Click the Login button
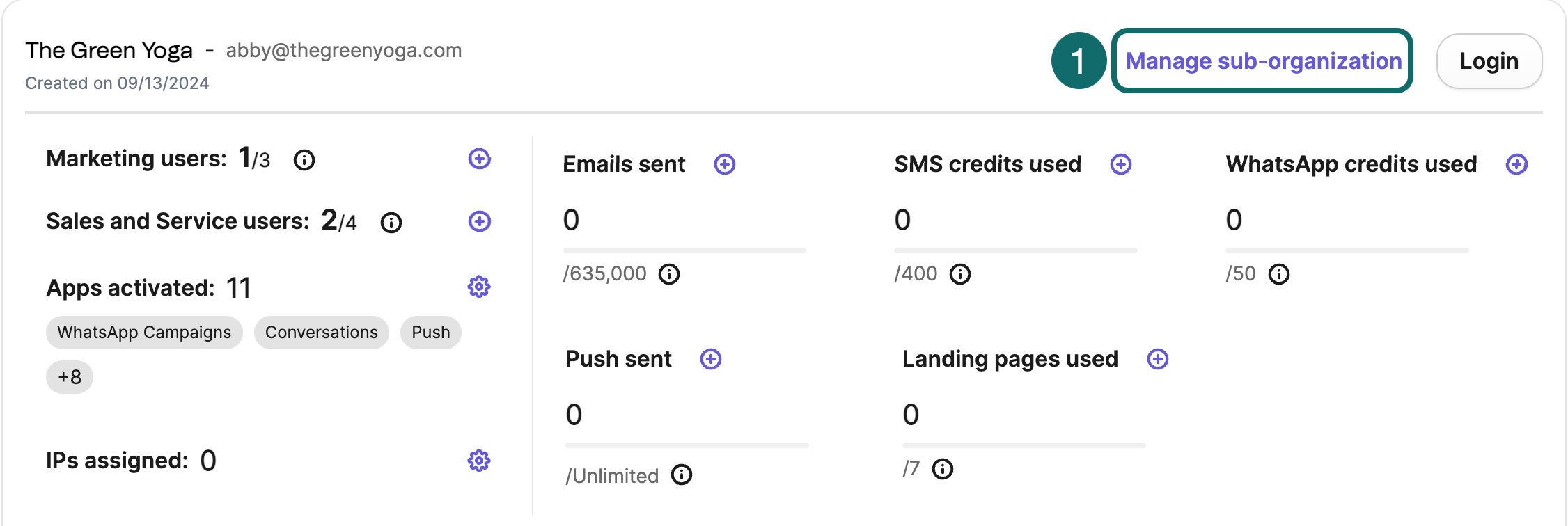Screen dimensions: 1568x526 1489,61
